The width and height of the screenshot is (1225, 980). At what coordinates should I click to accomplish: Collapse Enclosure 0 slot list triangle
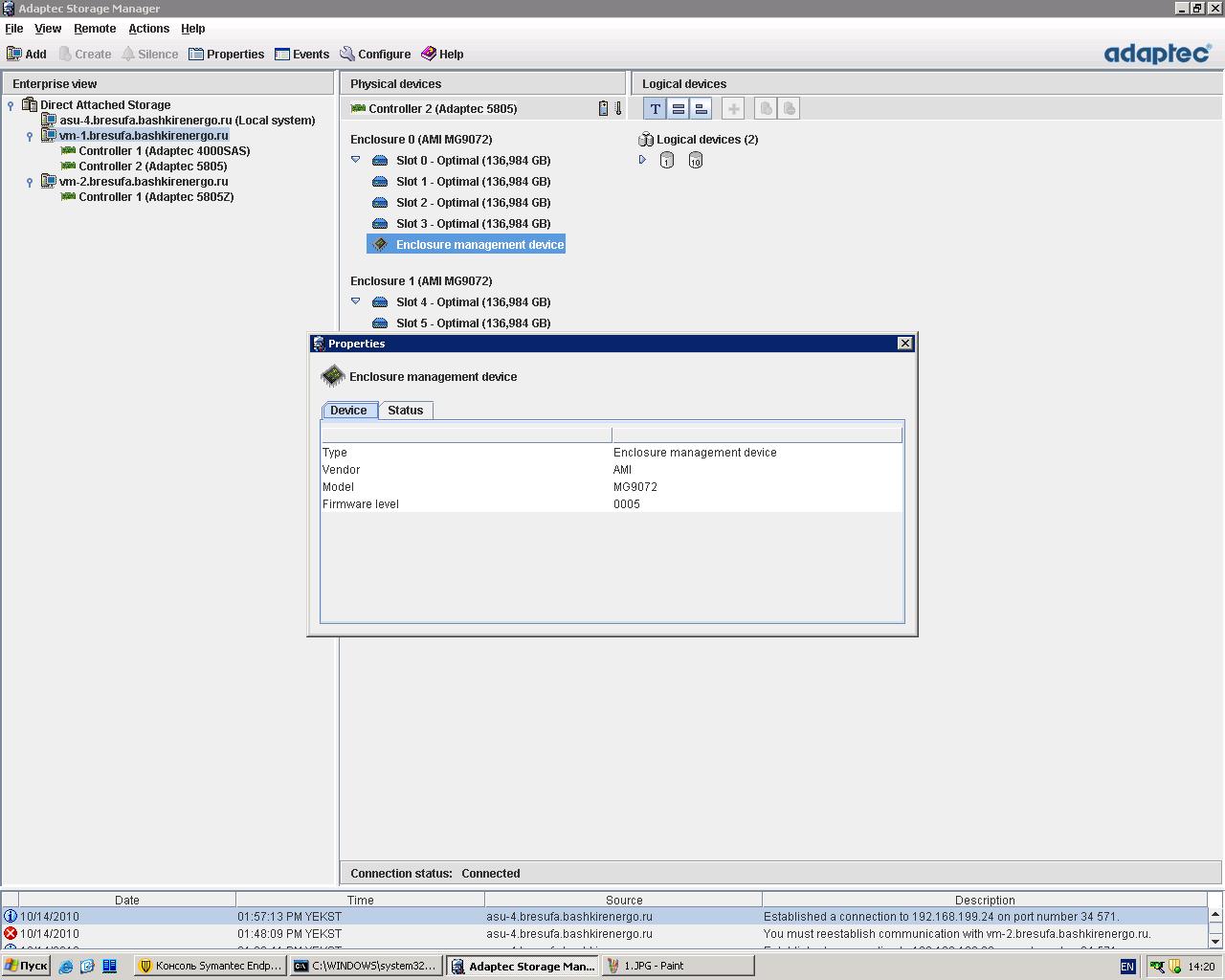[x=356, y=160]
